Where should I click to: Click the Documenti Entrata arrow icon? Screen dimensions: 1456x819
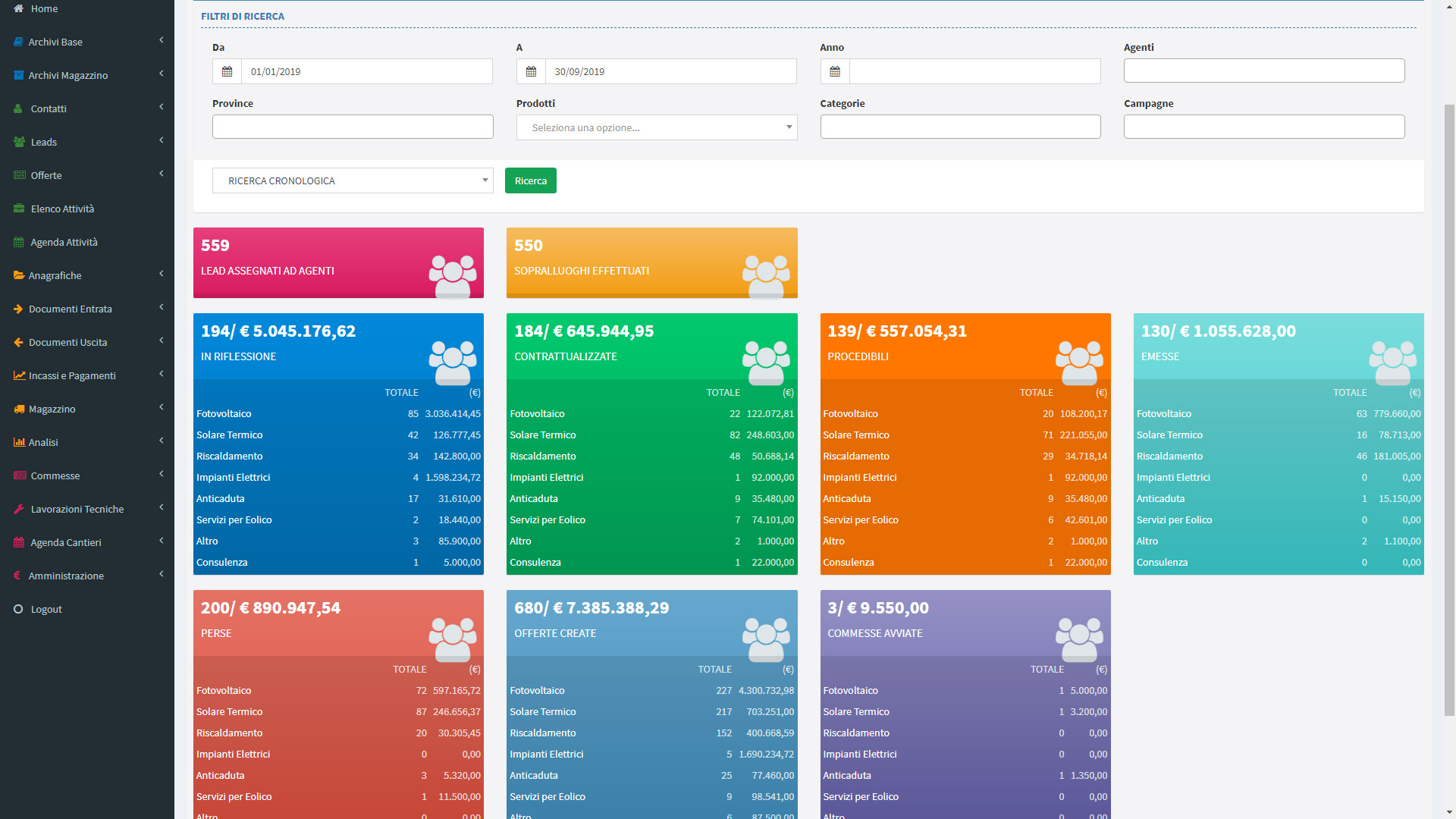click(18, 309)
